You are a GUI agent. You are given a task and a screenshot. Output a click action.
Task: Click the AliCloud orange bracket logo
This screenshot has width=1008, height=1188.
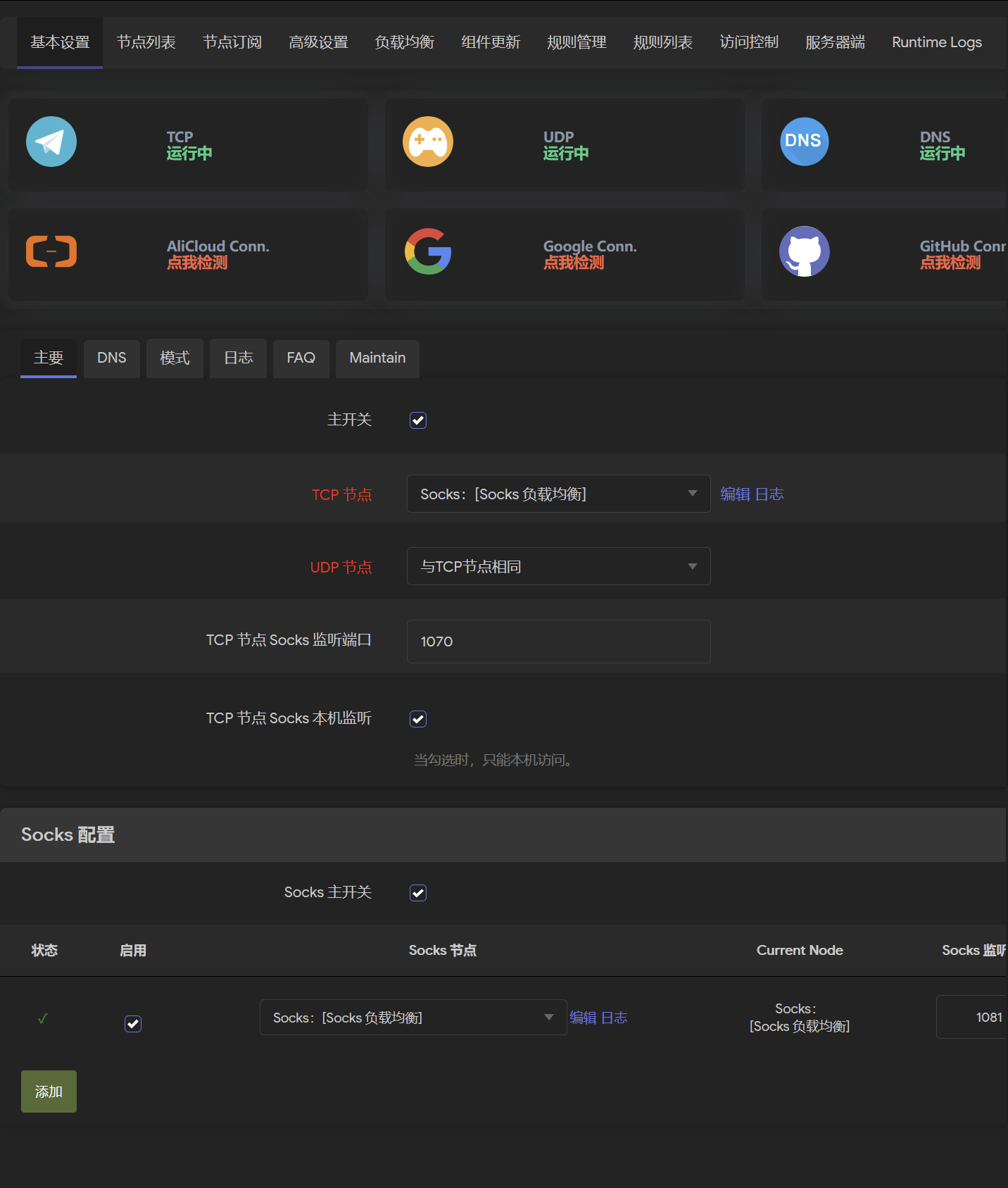tap(51, 251)
